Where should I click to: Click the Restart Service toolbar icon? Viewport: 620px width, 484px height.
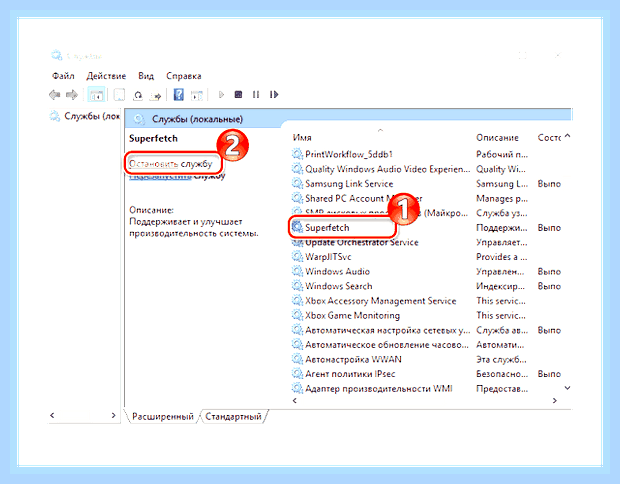274,95
